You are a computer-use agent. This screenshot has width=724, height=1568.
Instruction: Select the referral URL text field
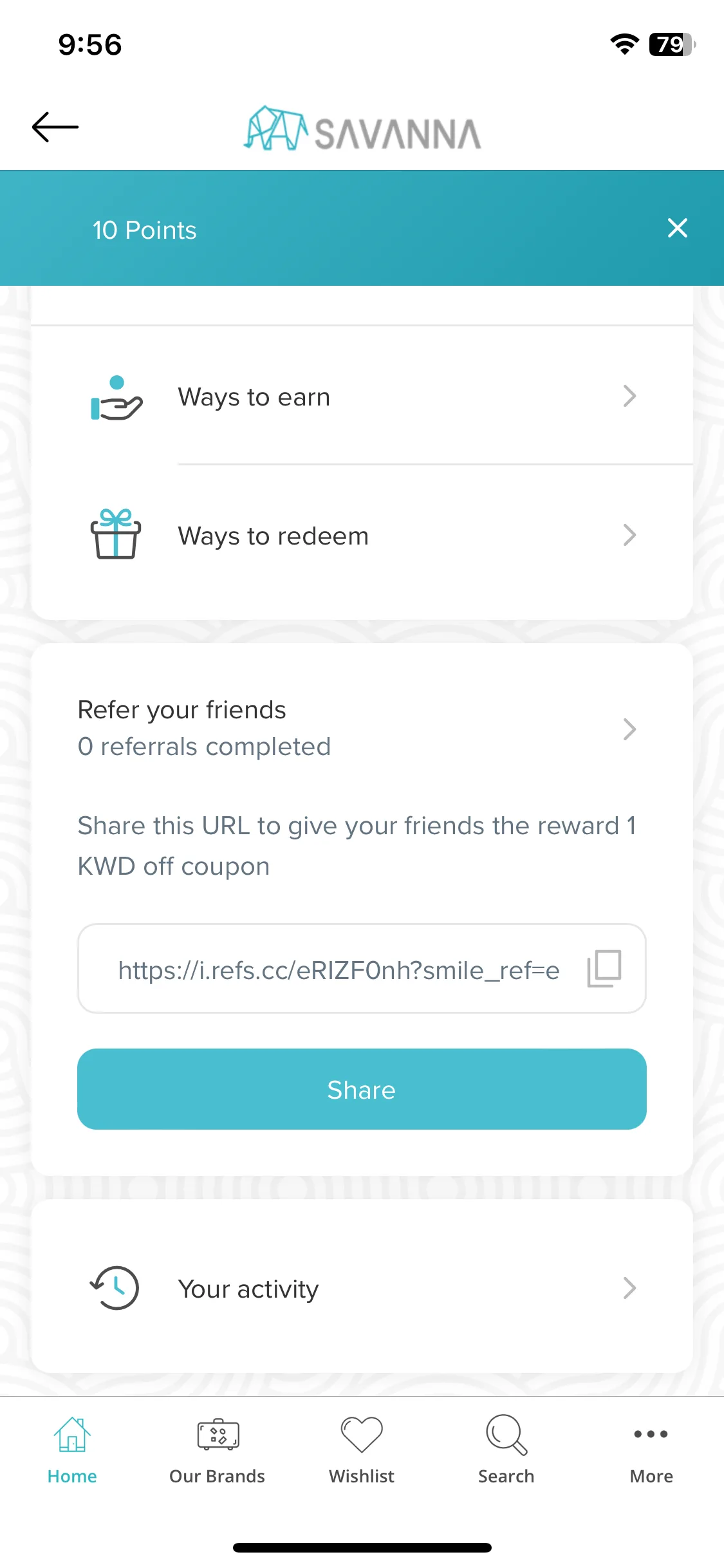362,969
